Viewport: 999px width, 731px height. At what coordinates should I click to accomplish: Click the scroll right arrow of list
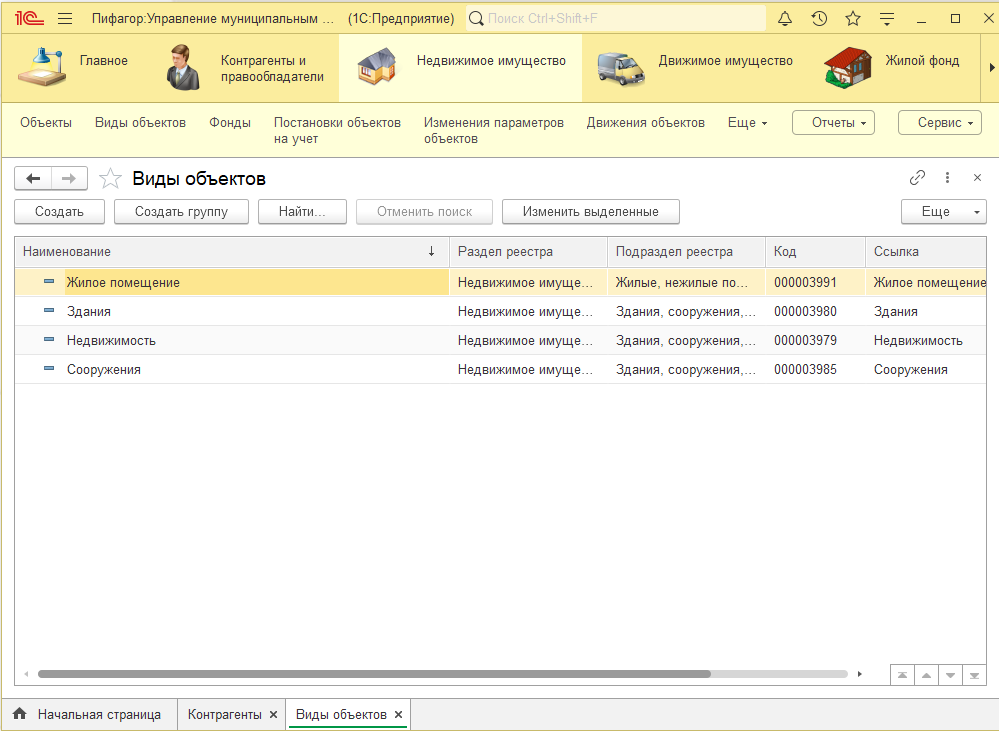click(859, 674)
